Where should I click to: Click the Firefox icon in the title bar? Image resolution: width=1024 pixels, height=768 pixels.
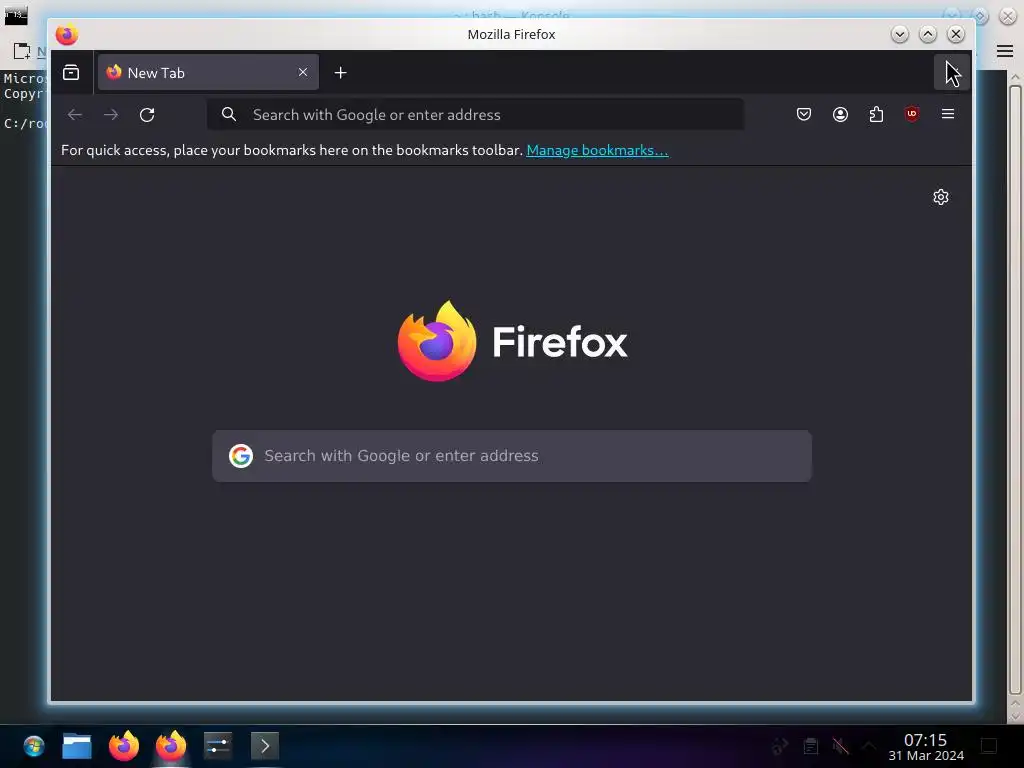tap(67, 35)
